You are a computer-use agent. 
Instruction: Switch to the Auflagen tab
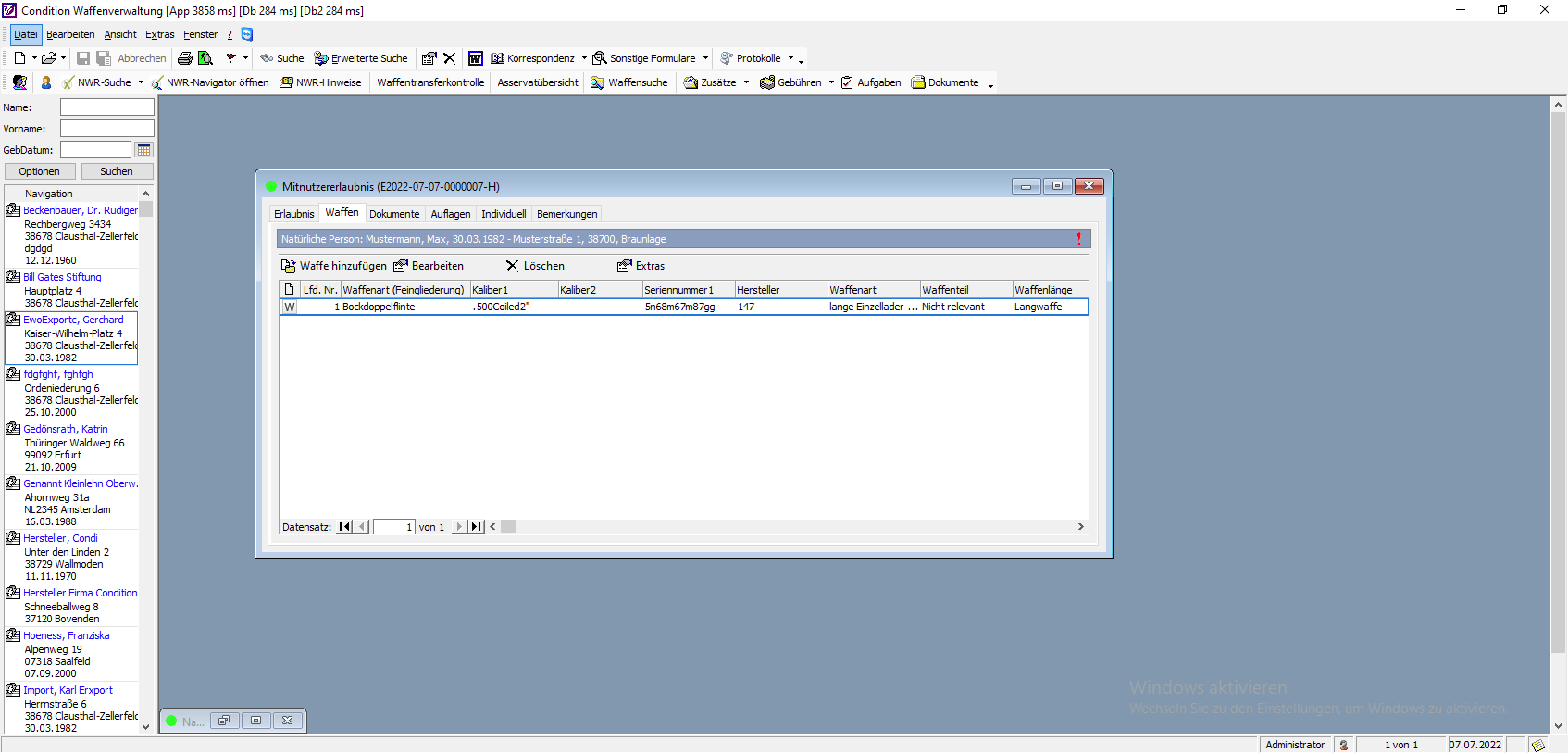pyautogui.click(x=450, y=214)
